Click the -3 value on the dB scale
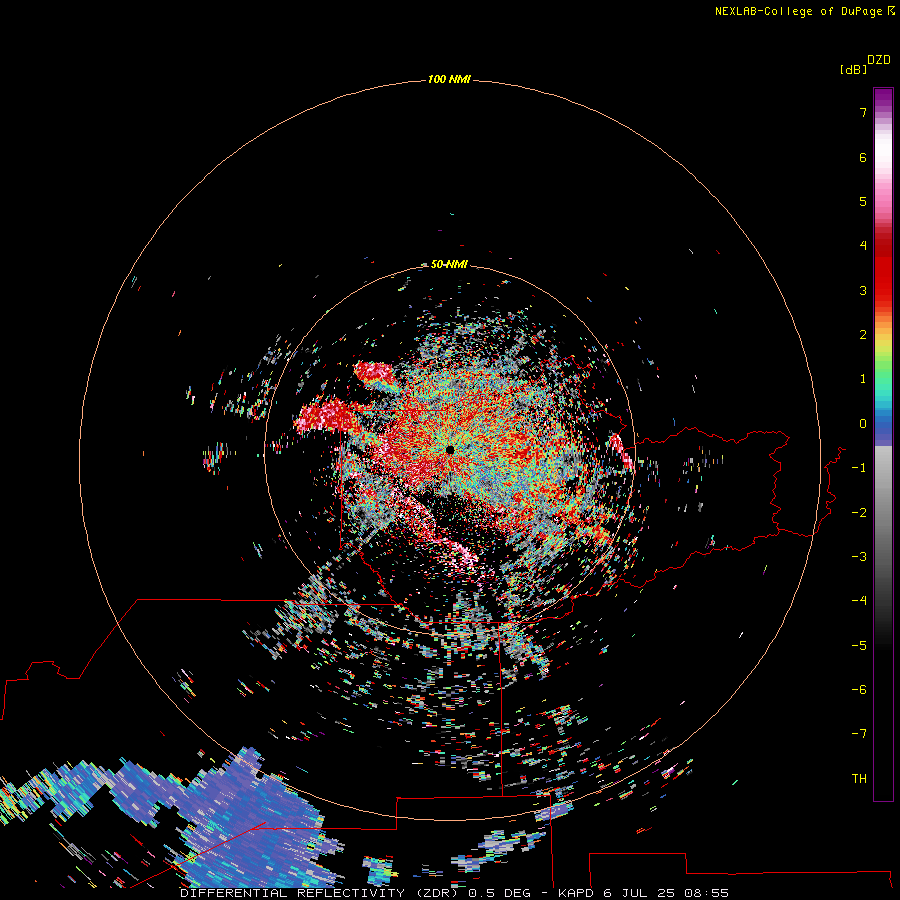 (859, 557)
